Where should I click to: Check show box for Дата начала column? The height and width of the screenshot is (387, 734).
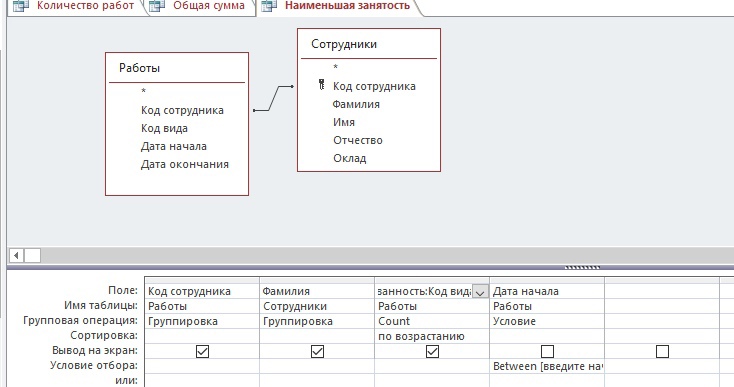(x=547, y=351)
